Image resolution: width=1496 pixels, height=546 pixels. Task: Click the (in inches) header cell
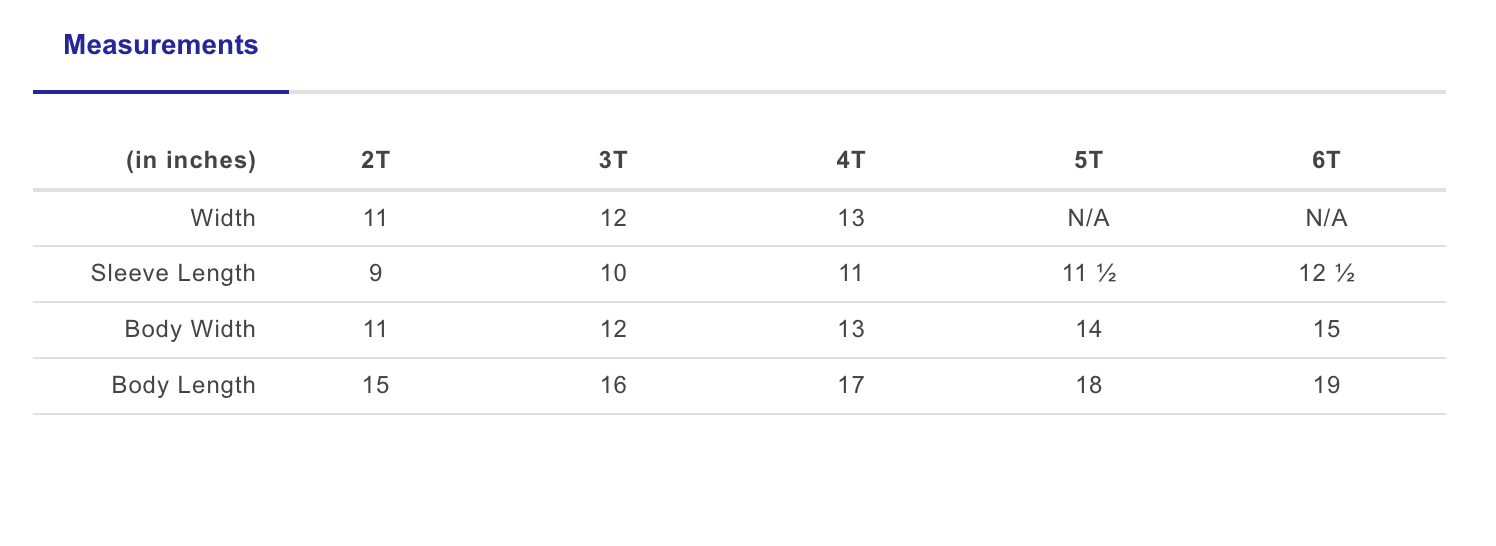tap(191, 161)
